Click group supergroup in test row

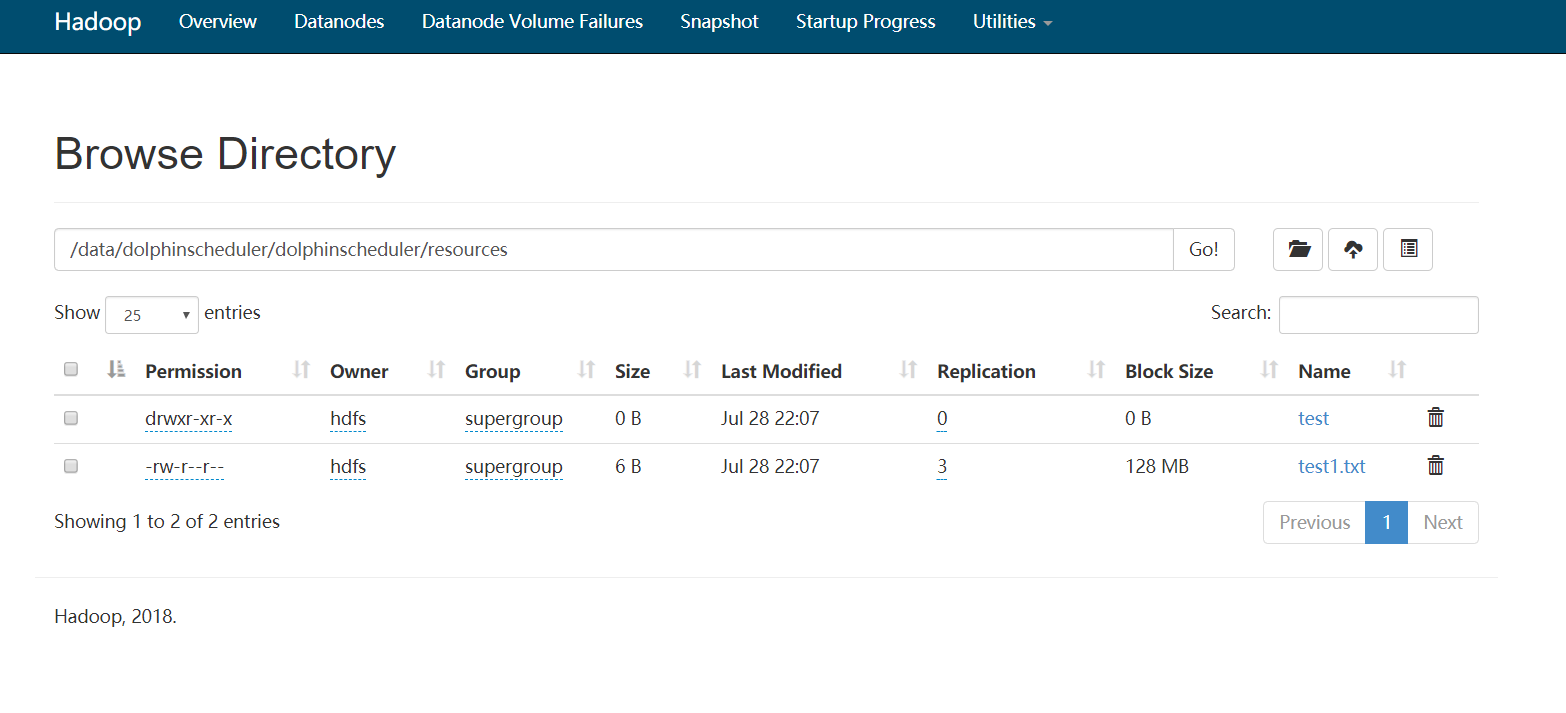point(514,418)
